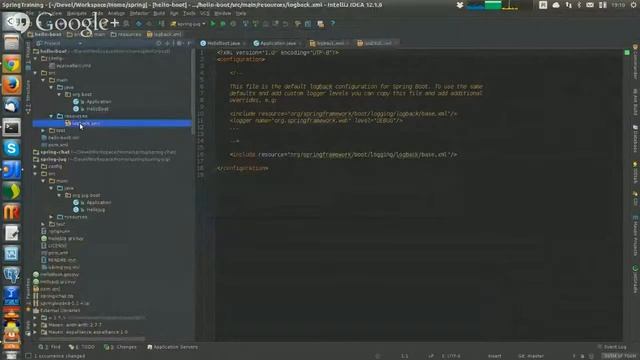Click the Application class icon under org.boot
Image resolution: width=640 pixels, height=360 pixels.
tap(76, 102)
